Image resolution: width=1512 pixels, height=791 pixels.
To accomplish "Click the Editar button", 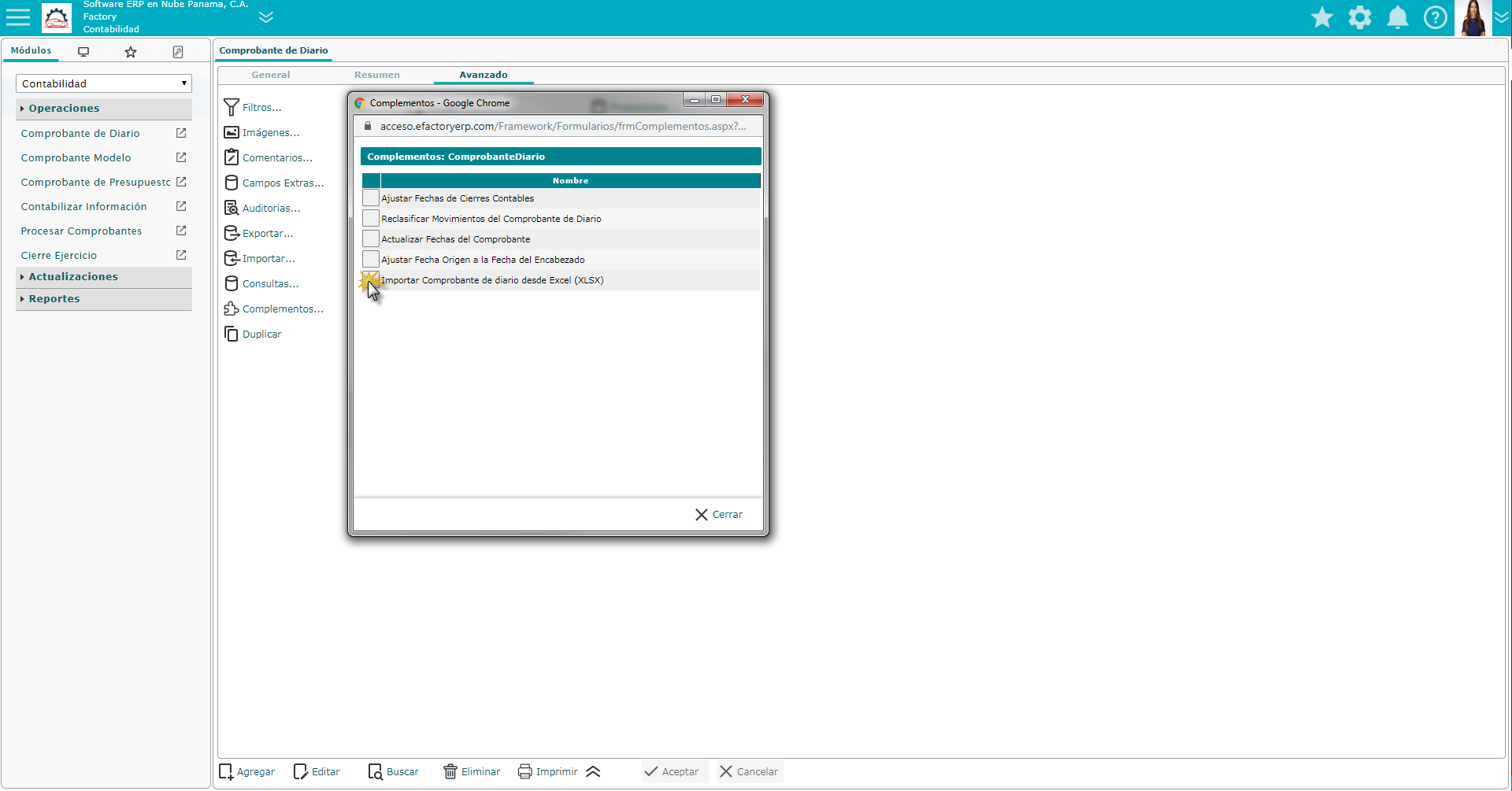I will (317, 772).
